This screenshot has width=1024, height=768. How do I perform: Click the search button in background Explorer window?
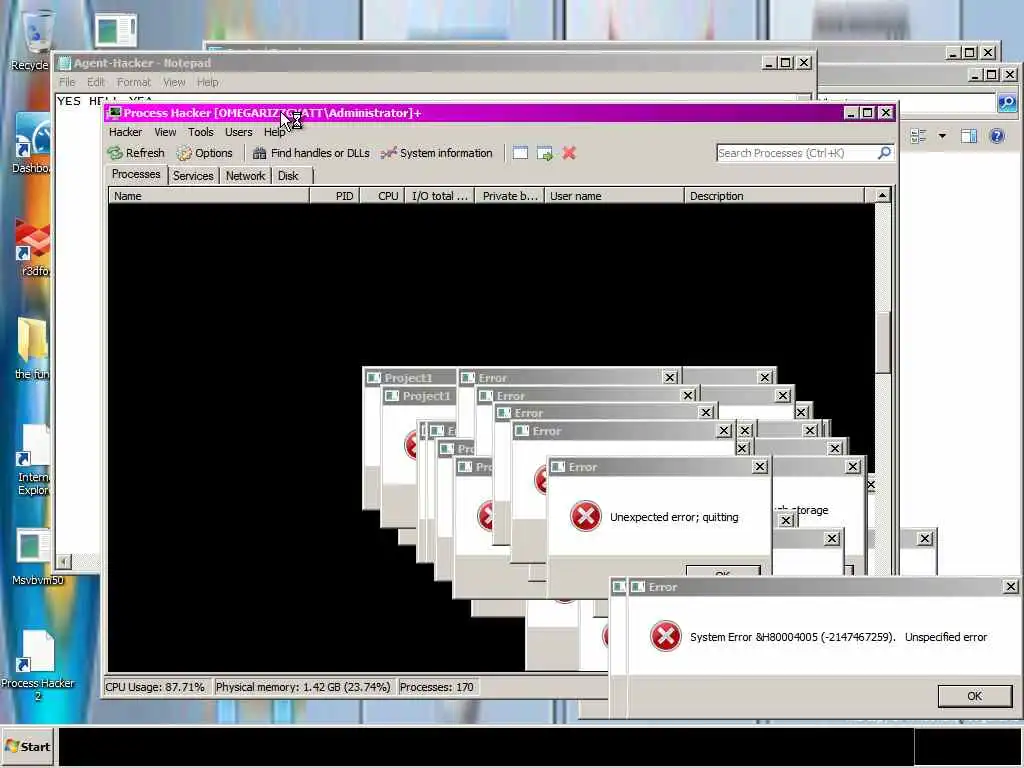pyautogui.click(x=1006, y=103)
